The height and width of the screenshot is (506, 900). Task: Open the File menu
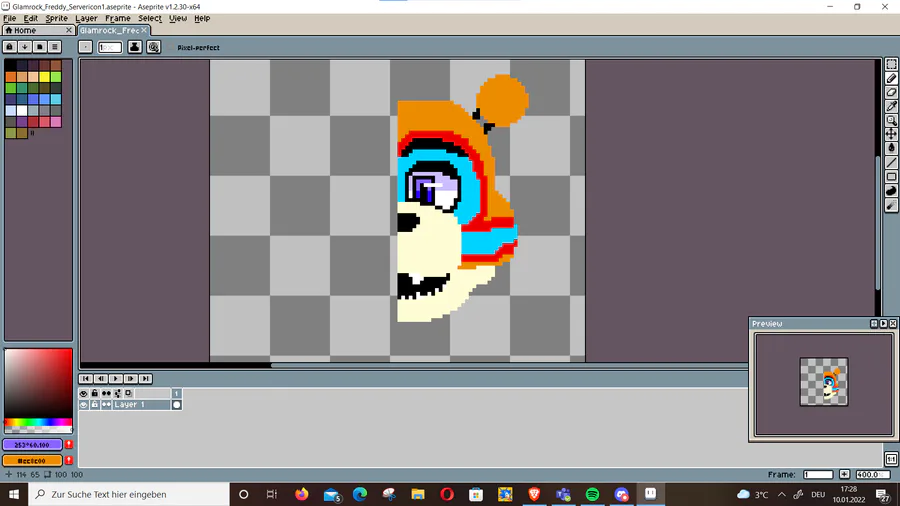click(x=10, y=18)
